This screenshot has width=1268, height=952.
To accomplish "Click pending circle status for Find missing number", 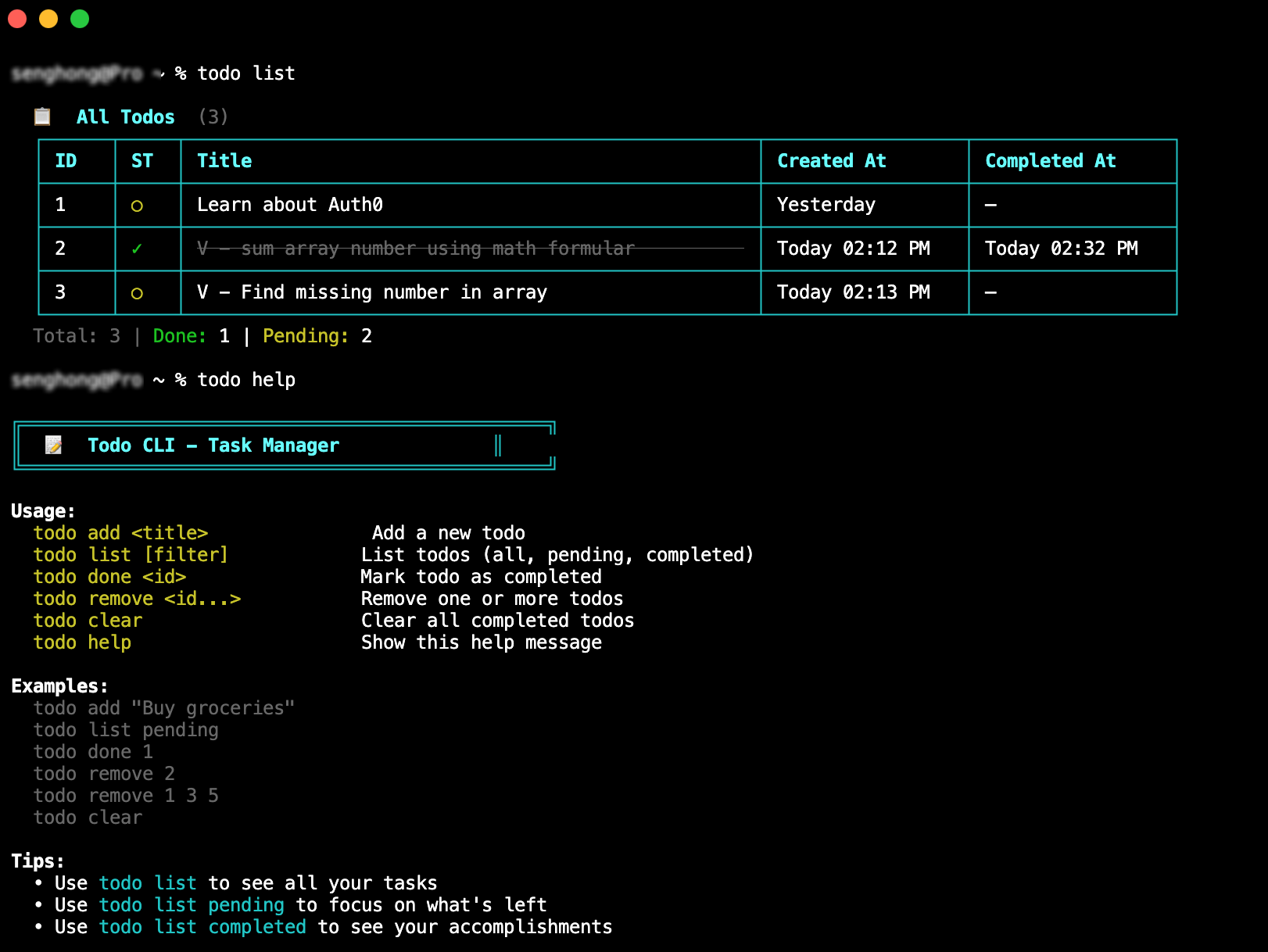I will coord(137,293).
